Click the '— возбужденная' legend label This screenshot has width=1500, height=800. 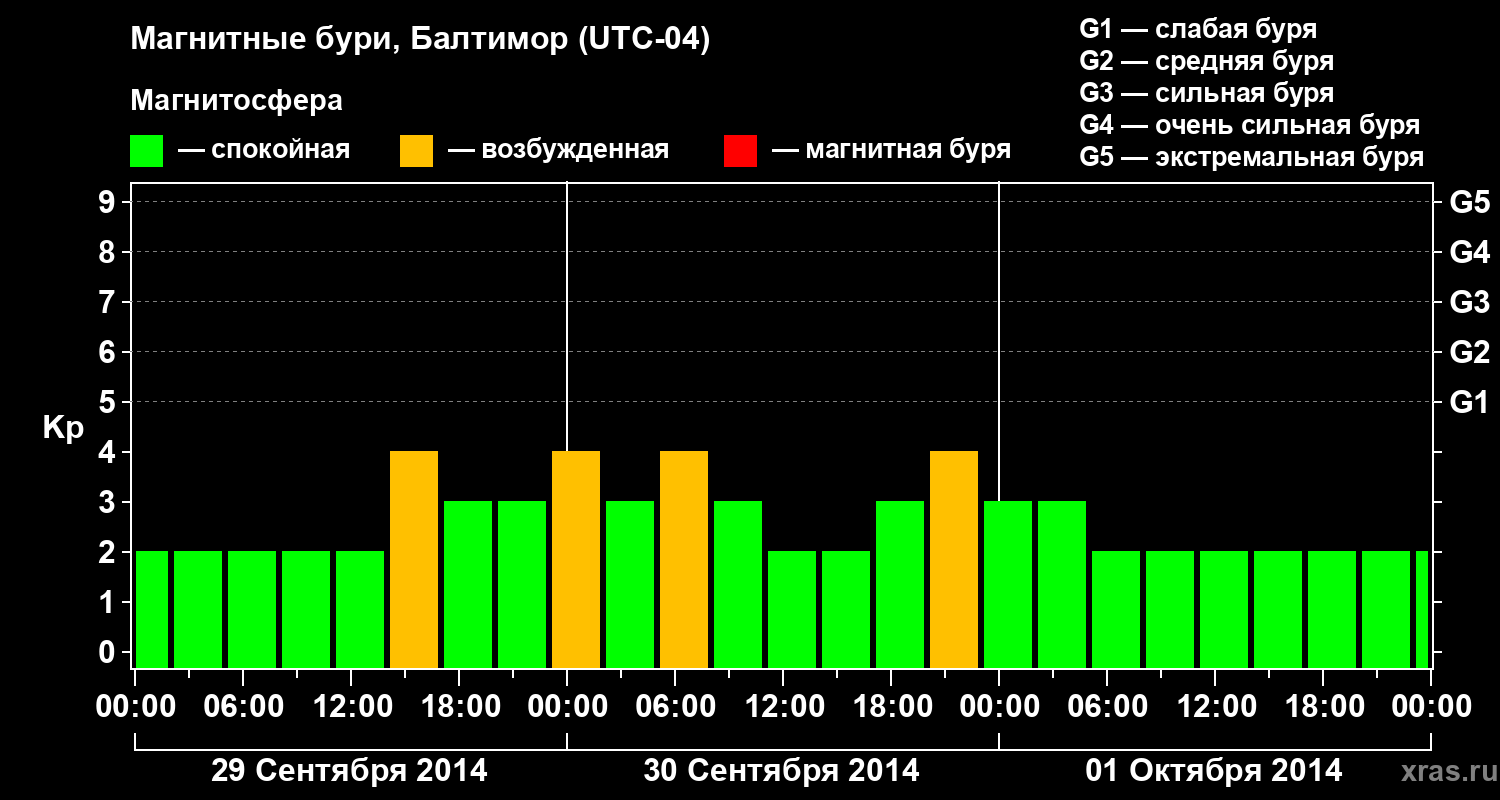click(x=558, y=150)
